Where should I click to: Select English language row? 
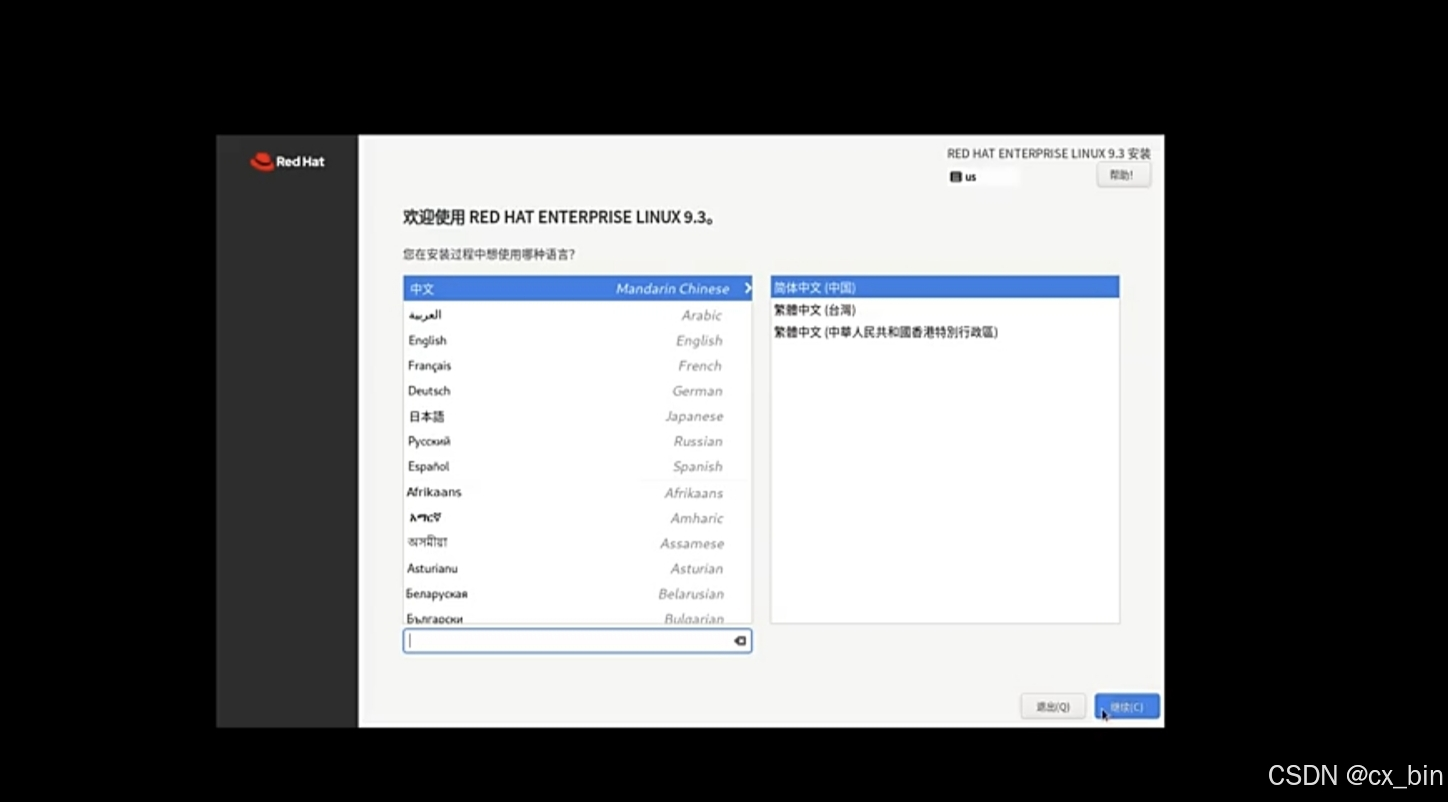click(x=578, y=340)
